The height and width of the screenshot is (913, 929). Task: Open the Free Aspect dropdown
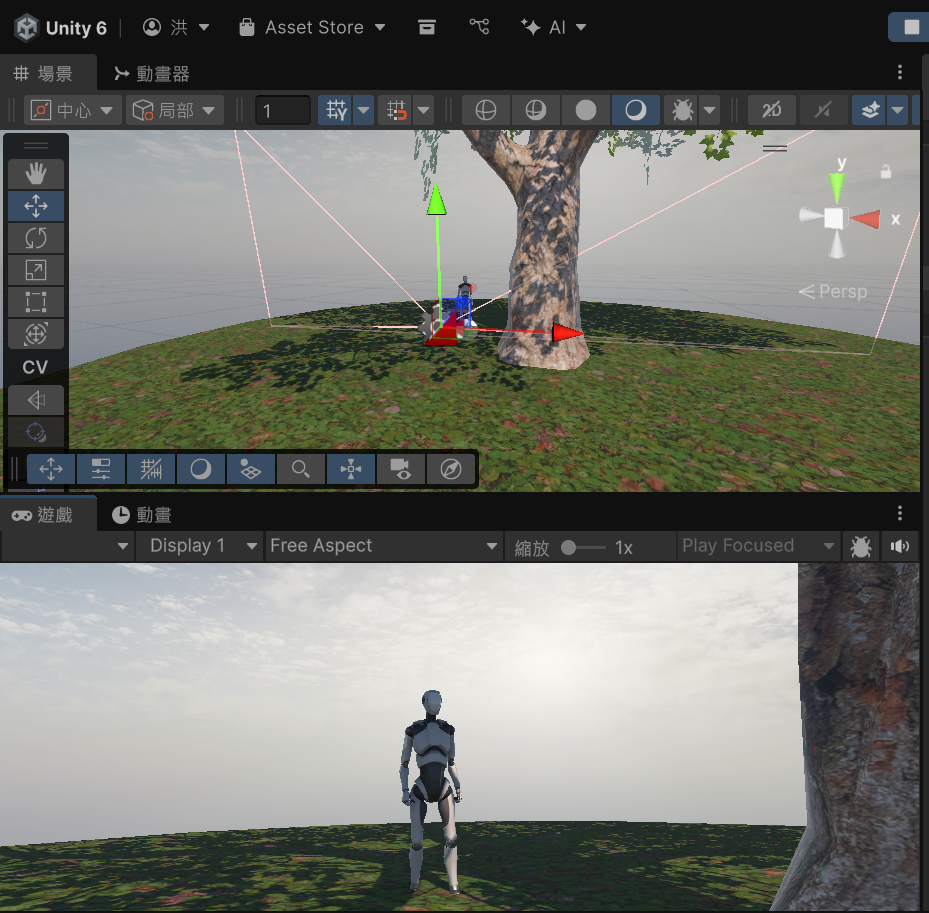[383, 546]
